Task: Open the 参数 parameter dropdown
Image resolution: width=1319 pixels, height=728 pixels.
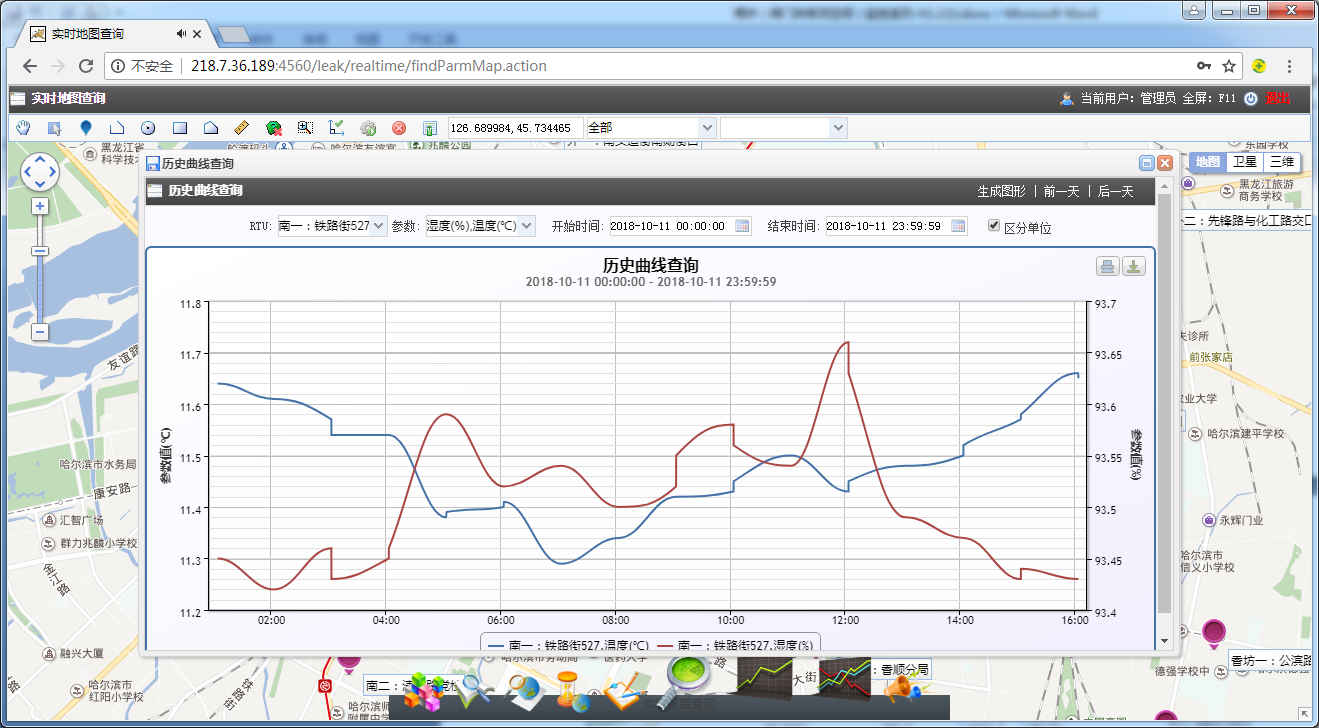Action: (480, 226)
